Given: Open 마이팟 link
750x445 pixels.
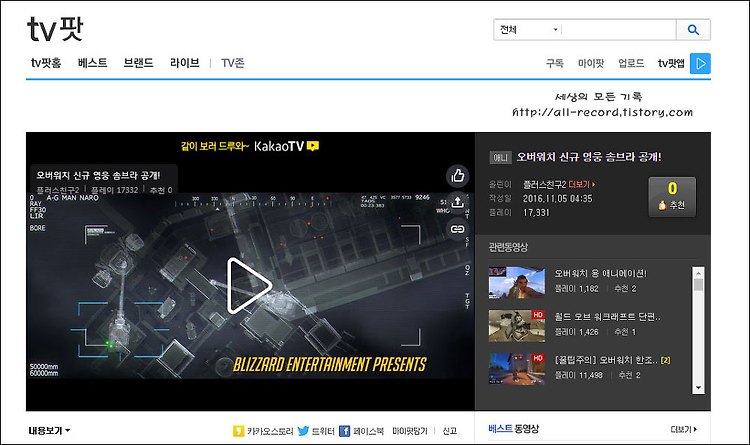Looking at the screenshot, I should (591, 63).
